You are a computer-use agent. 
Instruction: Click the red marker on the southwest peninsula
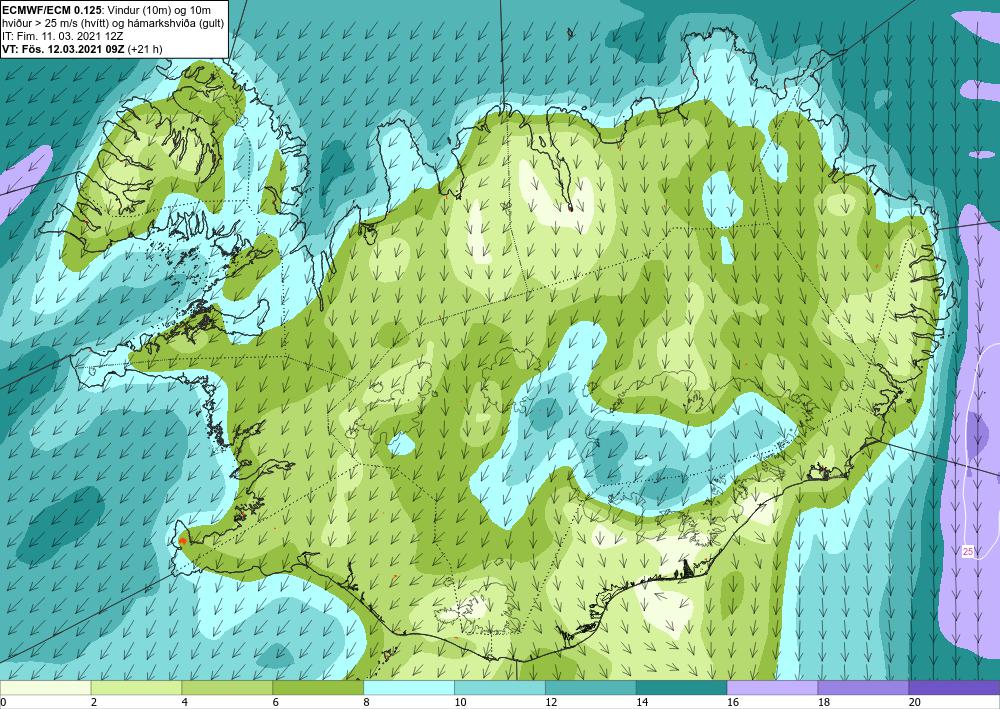(182, 541)
